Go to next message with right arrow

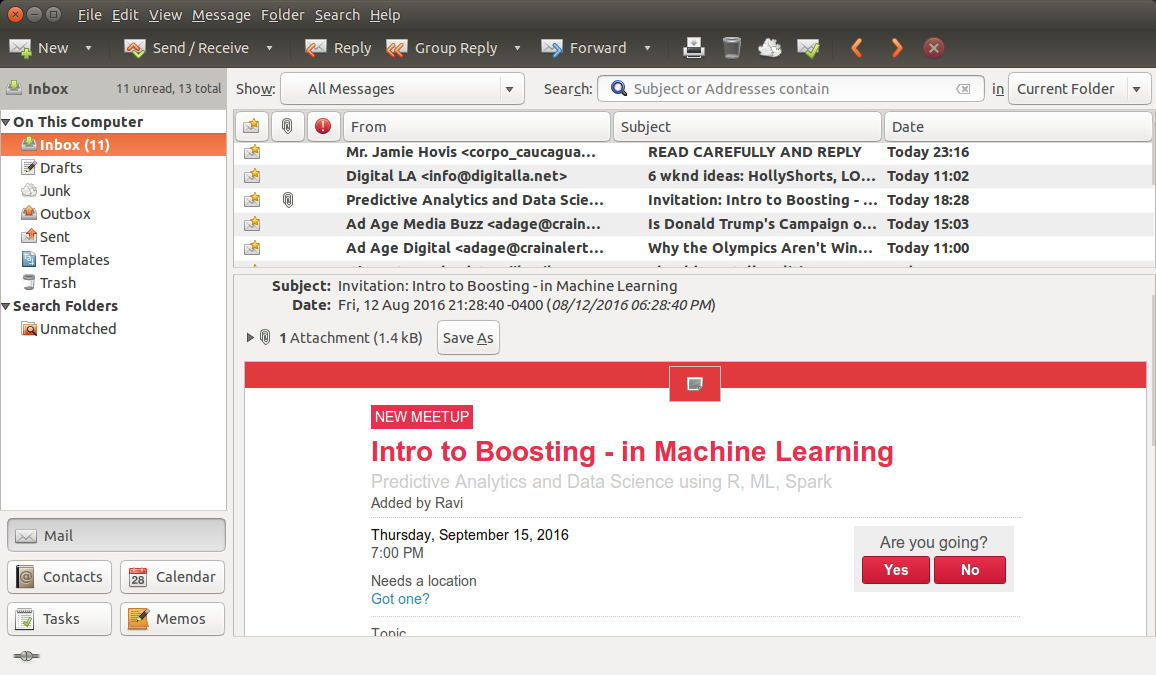(x=896, y=48)
